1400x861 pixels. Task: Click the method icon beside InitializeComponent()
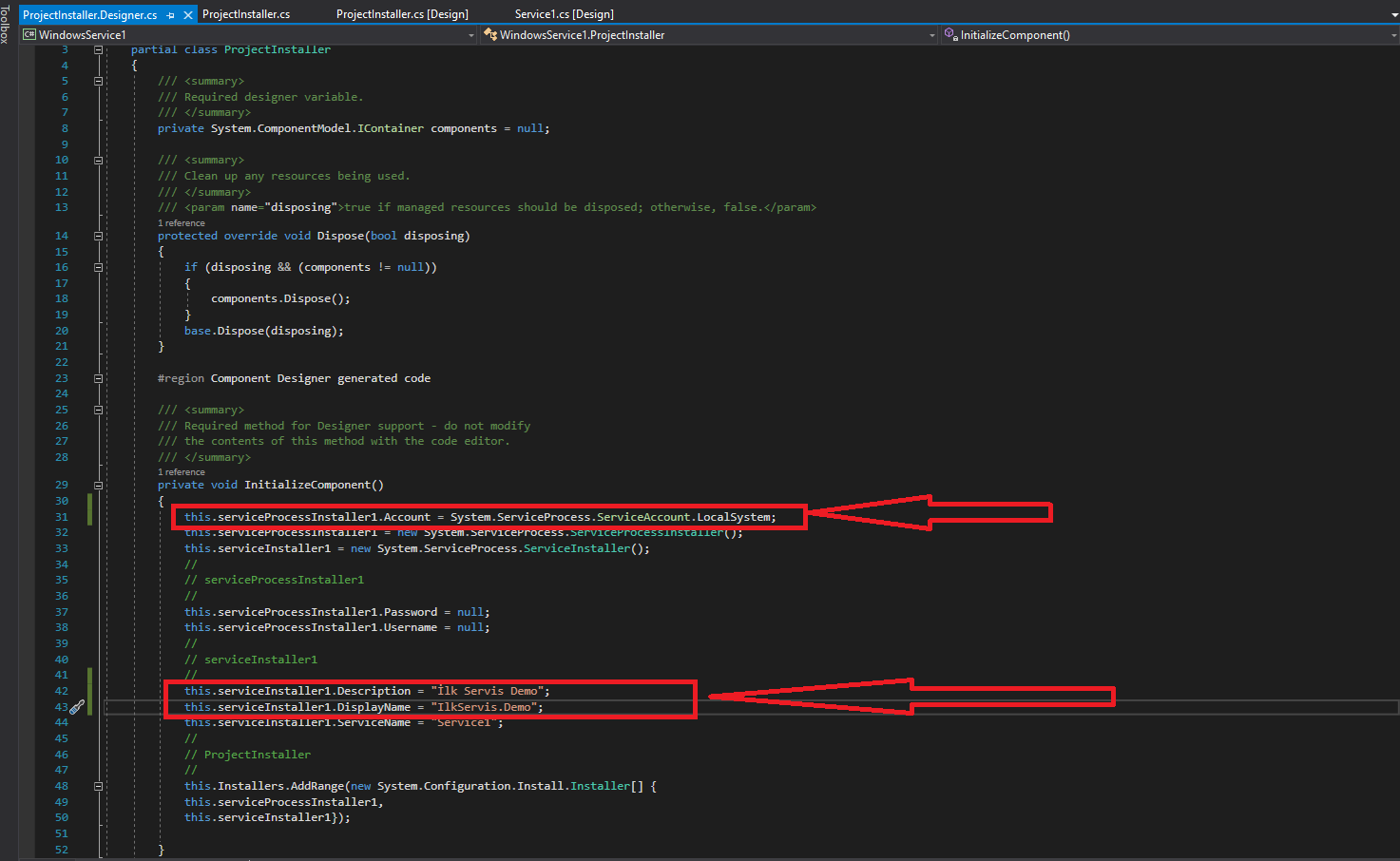949,33
